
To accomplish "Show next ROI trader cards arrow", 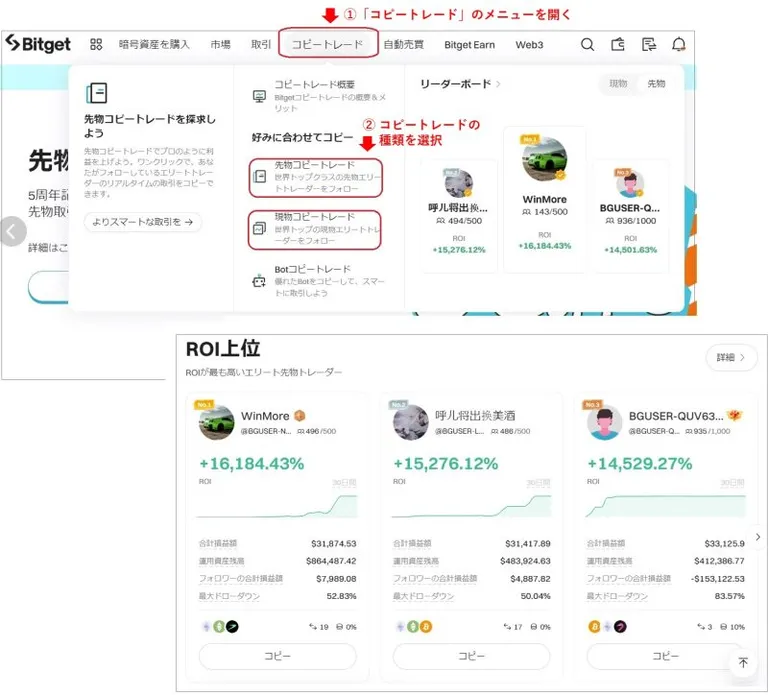I will [x=758, y=537].
